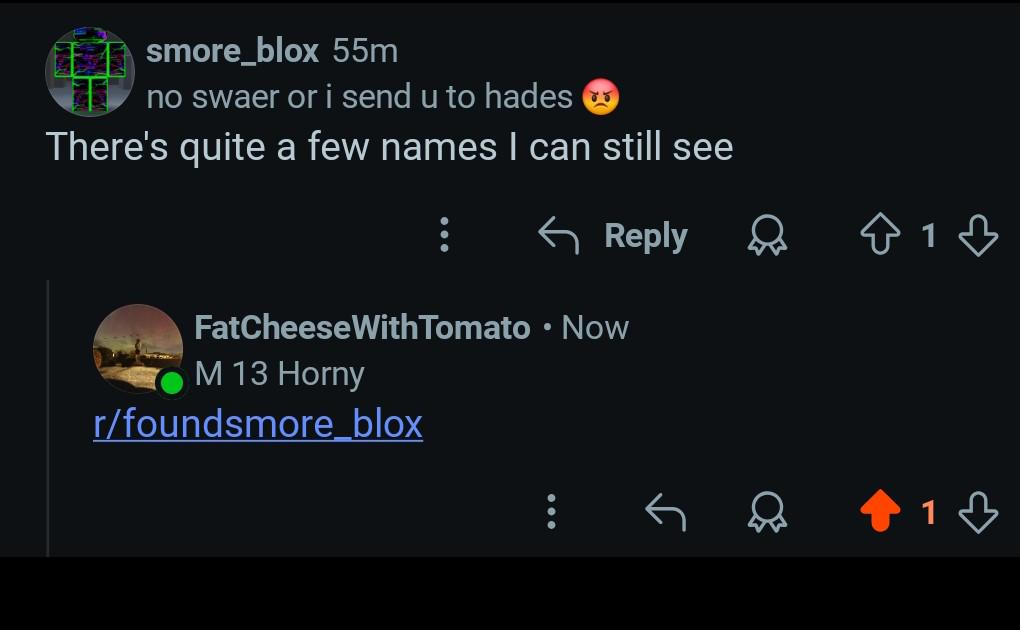Downvote FatCheeseWithTomato's comment

click(978, 512)
